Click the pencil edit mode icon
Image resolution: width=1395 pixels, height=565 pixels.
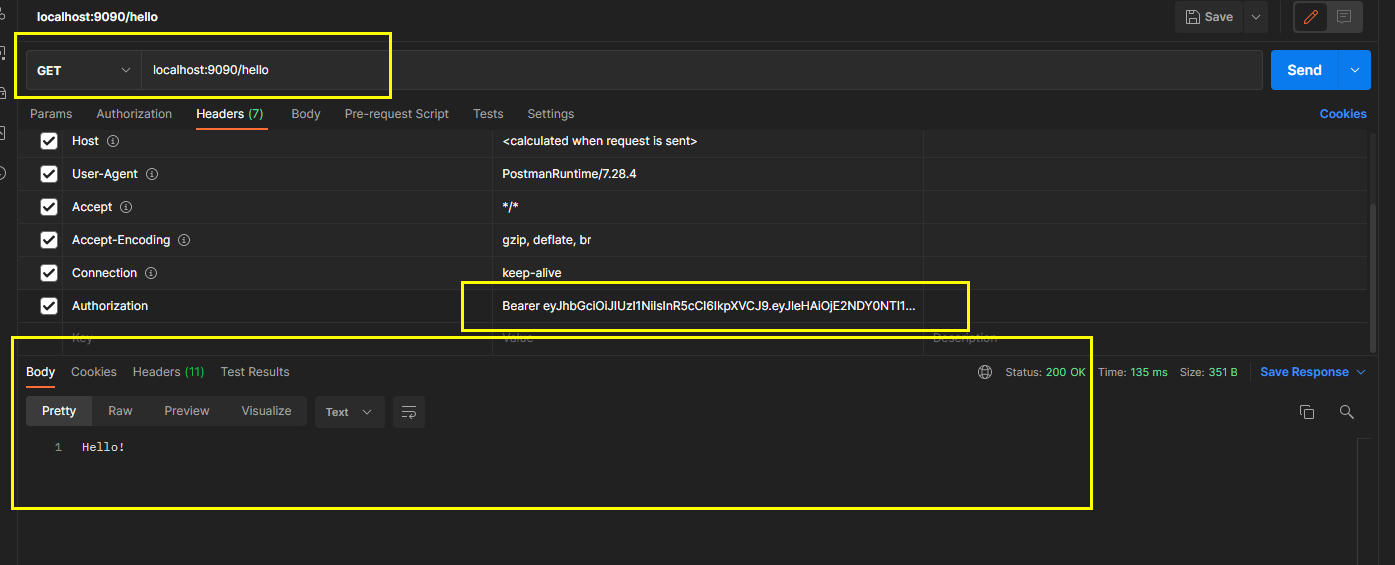[x=1311, y=17]
